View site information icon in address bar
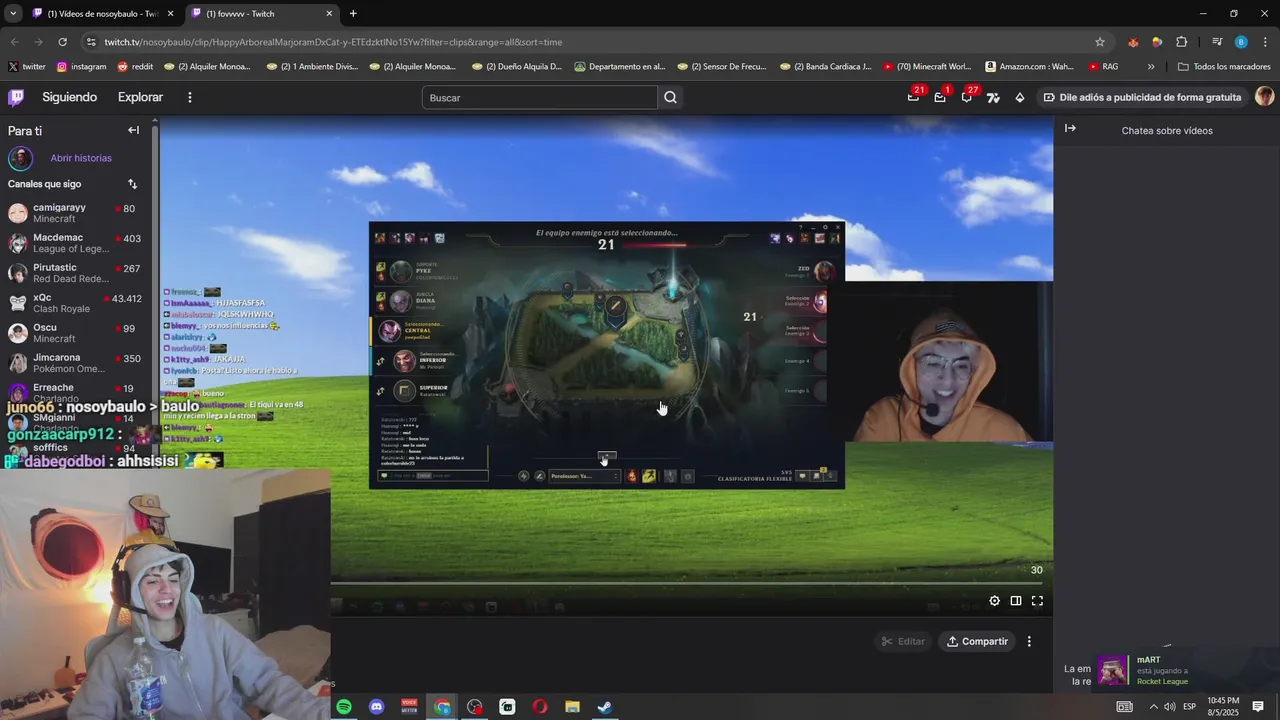This screenshot has width=1280, height=720. tap(92, 42)
